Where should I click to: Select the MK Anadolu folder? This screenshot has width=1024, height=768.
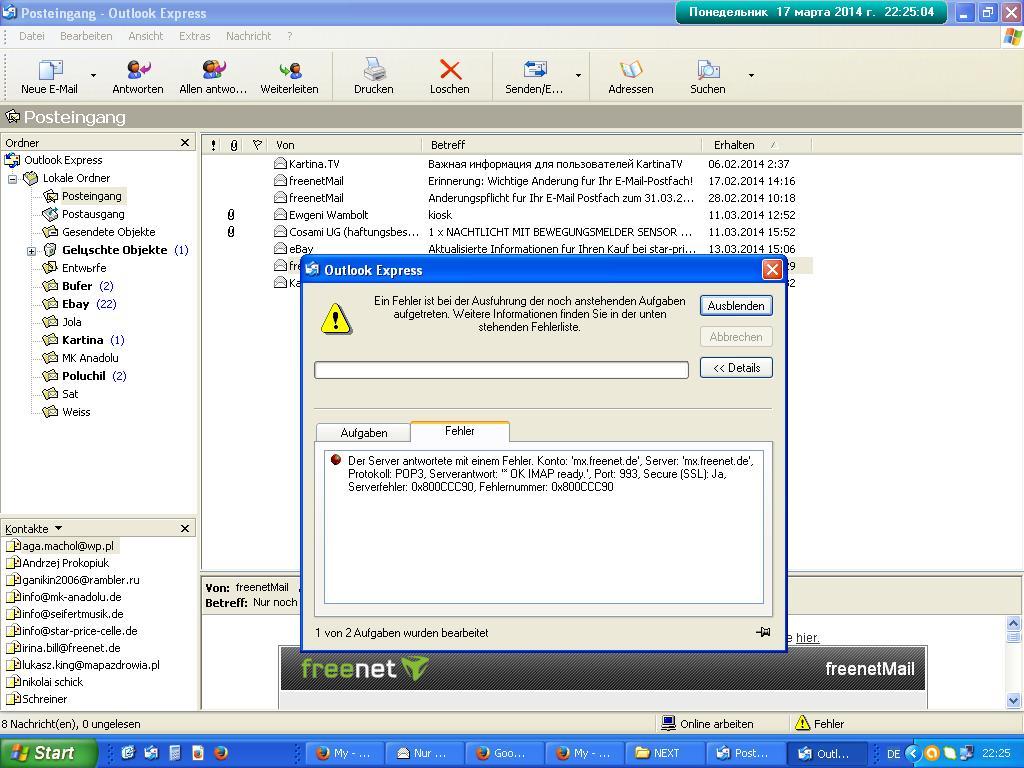click(x=80, y=358)
